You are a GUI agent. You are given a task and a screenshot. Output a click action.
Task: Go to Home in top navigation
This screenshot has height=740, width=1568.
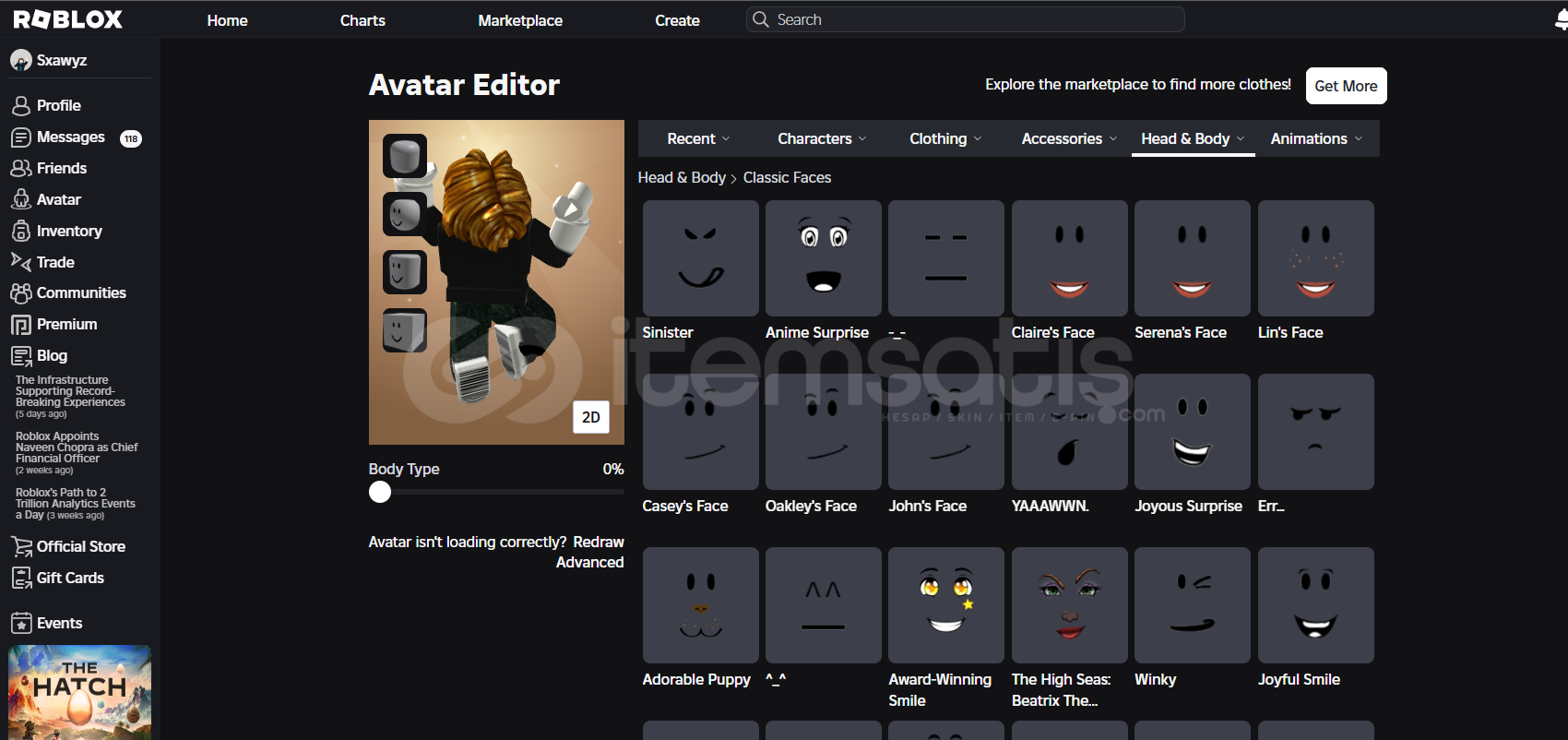(x=227, y=20)
